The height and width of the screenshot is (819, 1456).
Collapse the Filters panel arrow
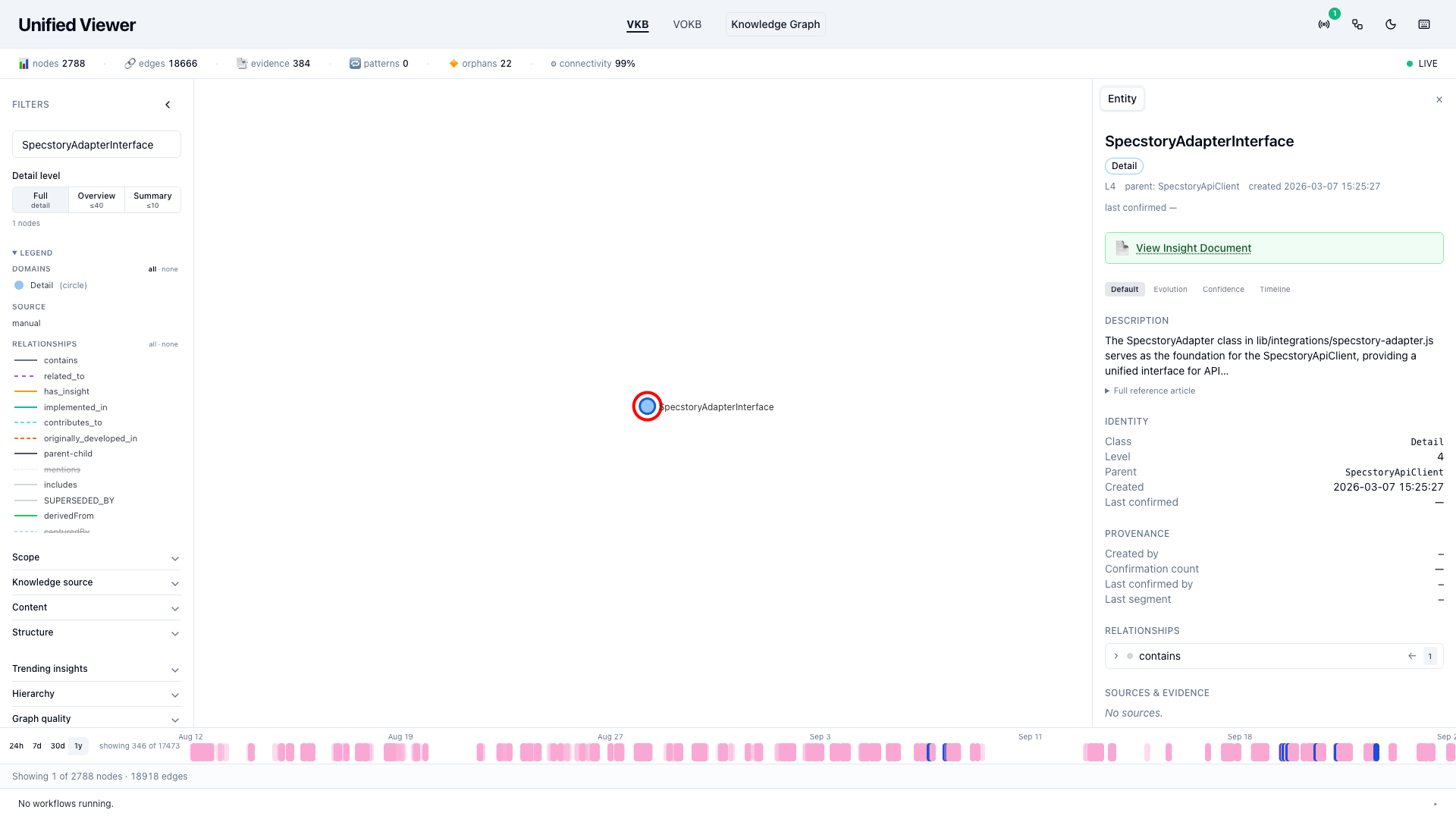tap(168, 105)
